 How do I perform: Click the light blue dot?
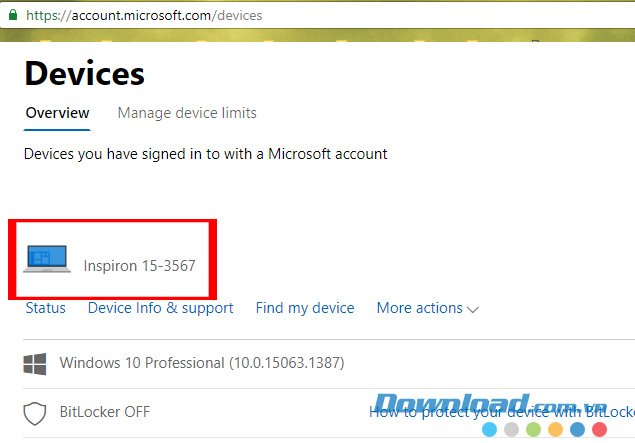tap(490, 430)
